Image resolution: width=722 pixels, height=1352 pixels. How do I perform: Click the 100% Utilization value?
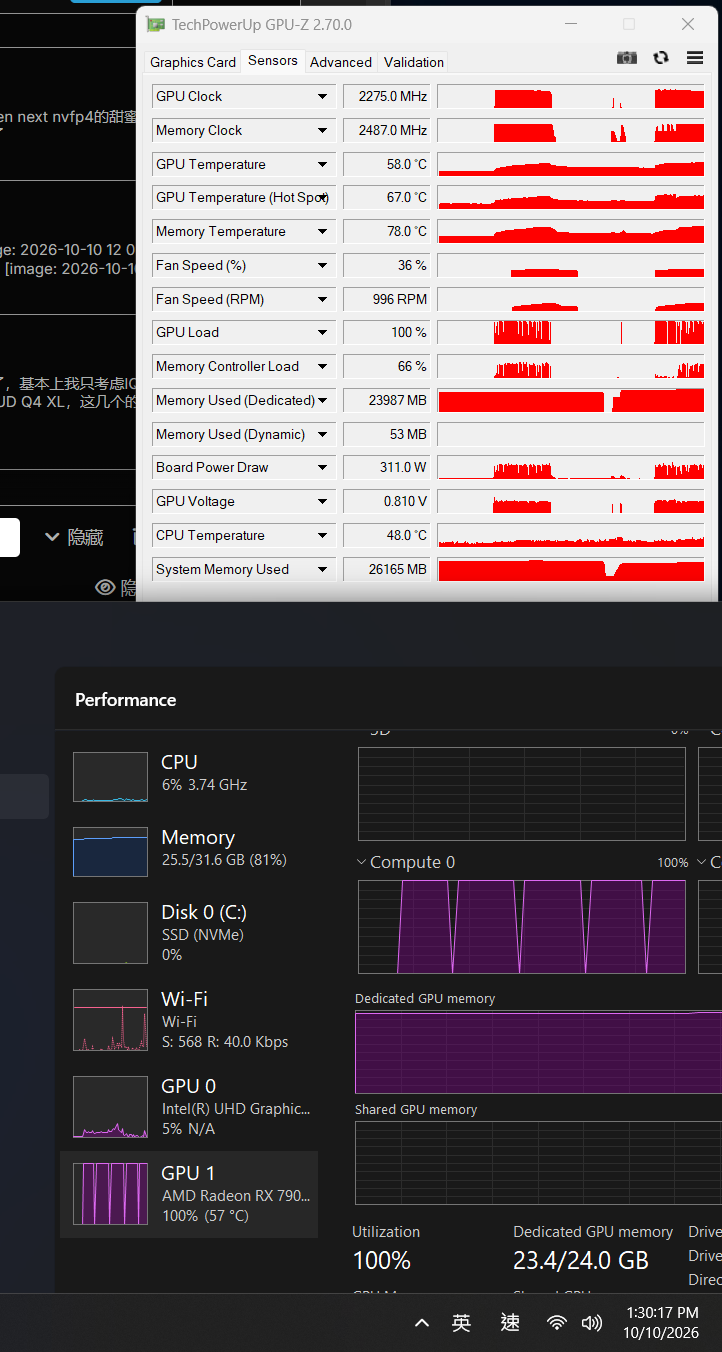382,1260
